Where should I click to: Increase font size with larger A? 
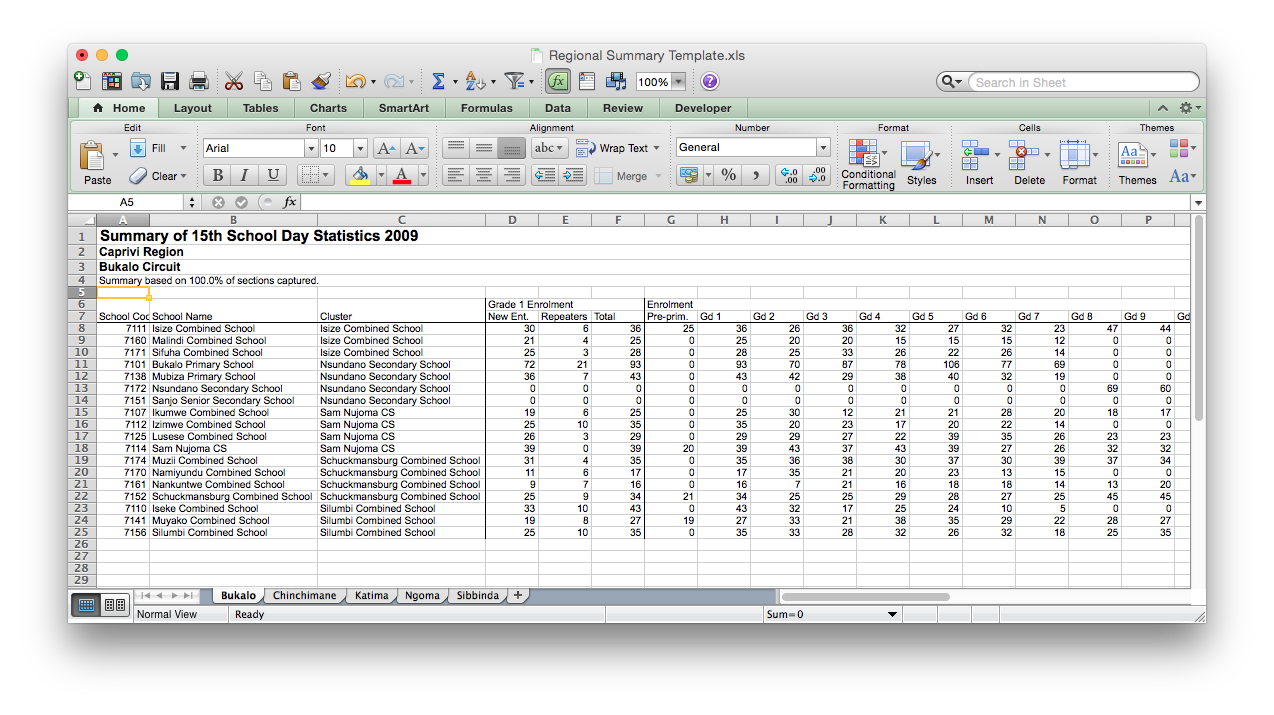pyautogui.click(x=386, y=148)
